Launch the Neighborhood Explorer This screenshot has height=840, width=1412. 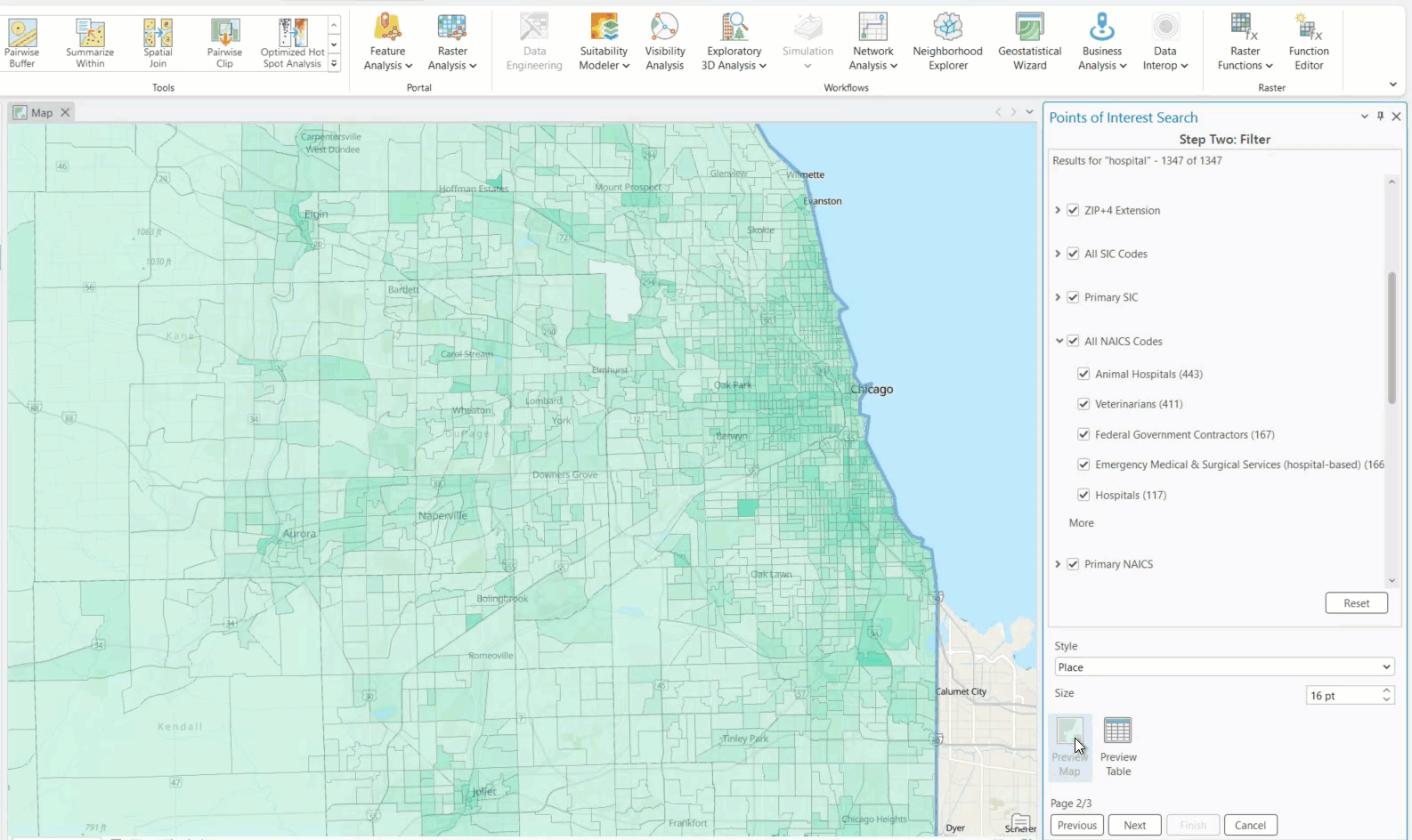point(947,42)
